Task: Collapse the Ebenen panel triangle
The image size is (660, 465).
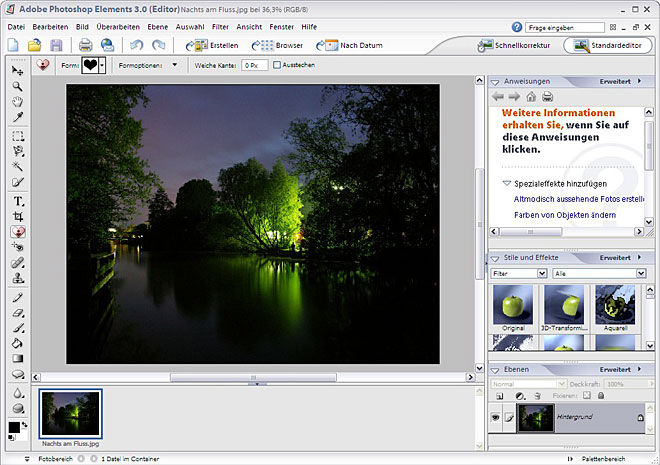Action: (495, 370)
